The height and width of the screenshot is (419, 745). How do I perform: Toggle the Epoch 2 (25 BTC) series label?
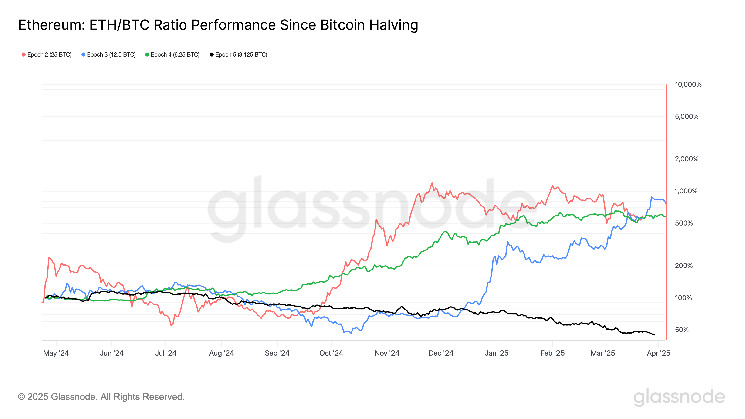[x=48, y=53]
